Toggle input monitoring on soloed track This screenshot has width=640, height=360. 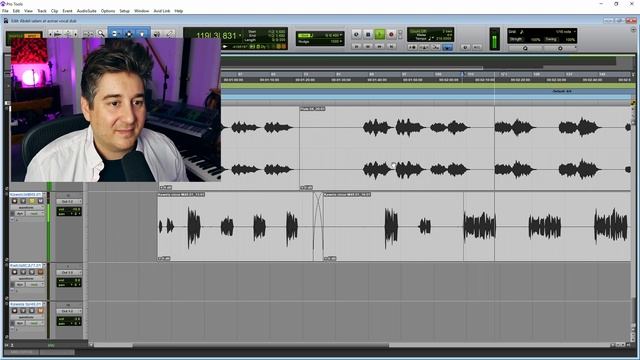23,201
